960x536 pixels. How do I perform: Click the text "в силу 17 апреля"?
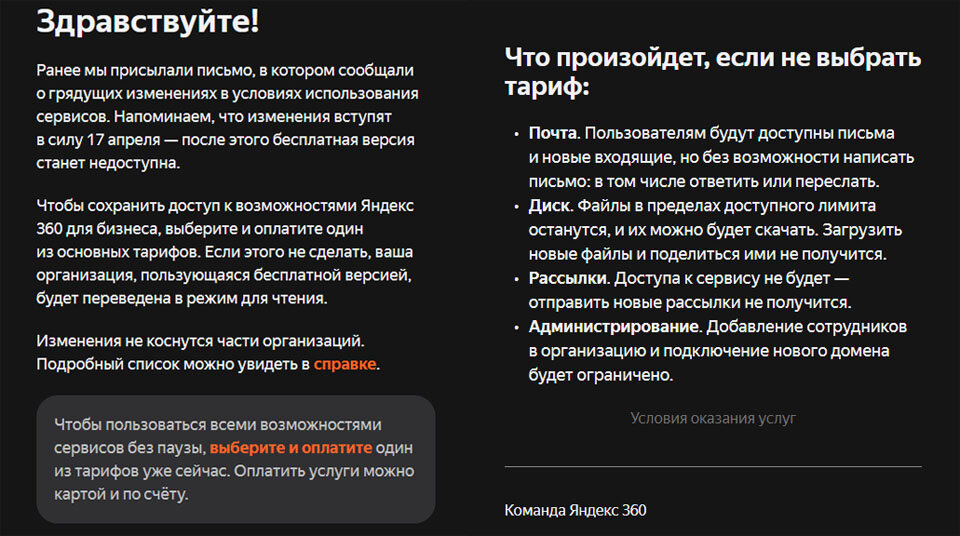[98, 140]
